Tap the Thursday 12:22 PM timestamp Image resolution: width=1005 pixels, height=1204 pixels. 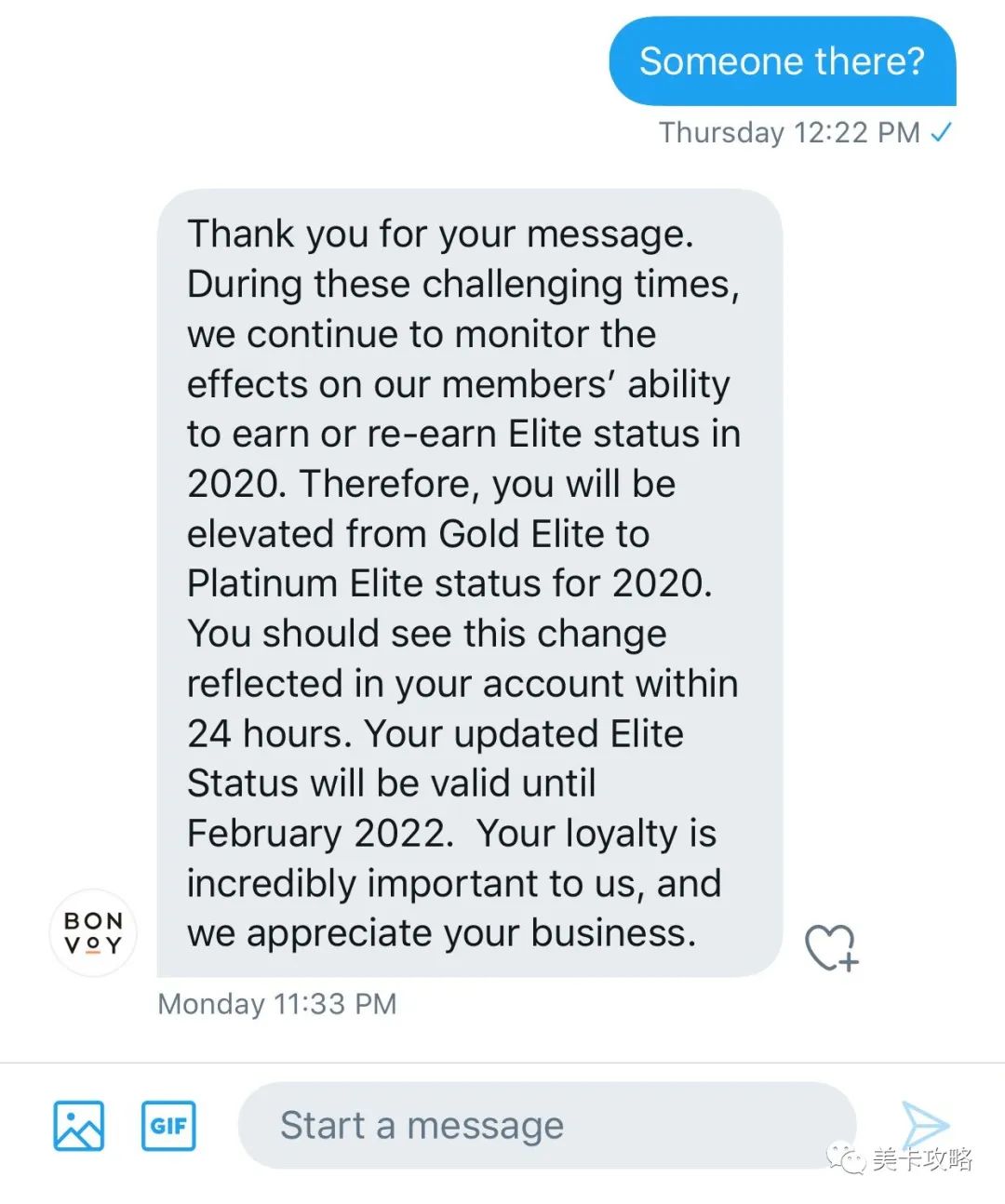pyautogui.click(x=789, y=132)
